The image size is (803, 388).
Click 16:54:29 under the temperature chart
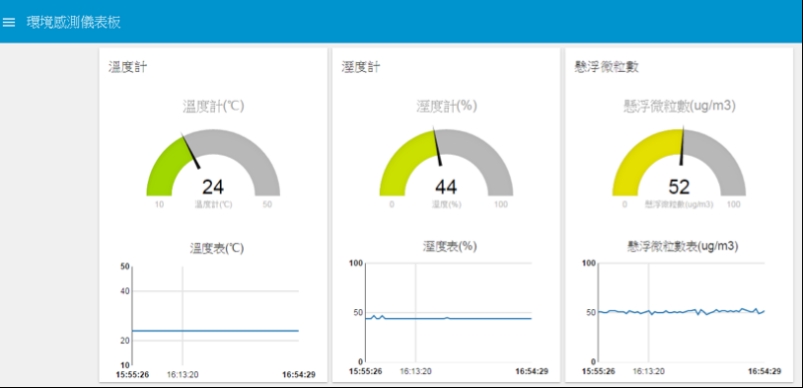[x=299, y=375]
